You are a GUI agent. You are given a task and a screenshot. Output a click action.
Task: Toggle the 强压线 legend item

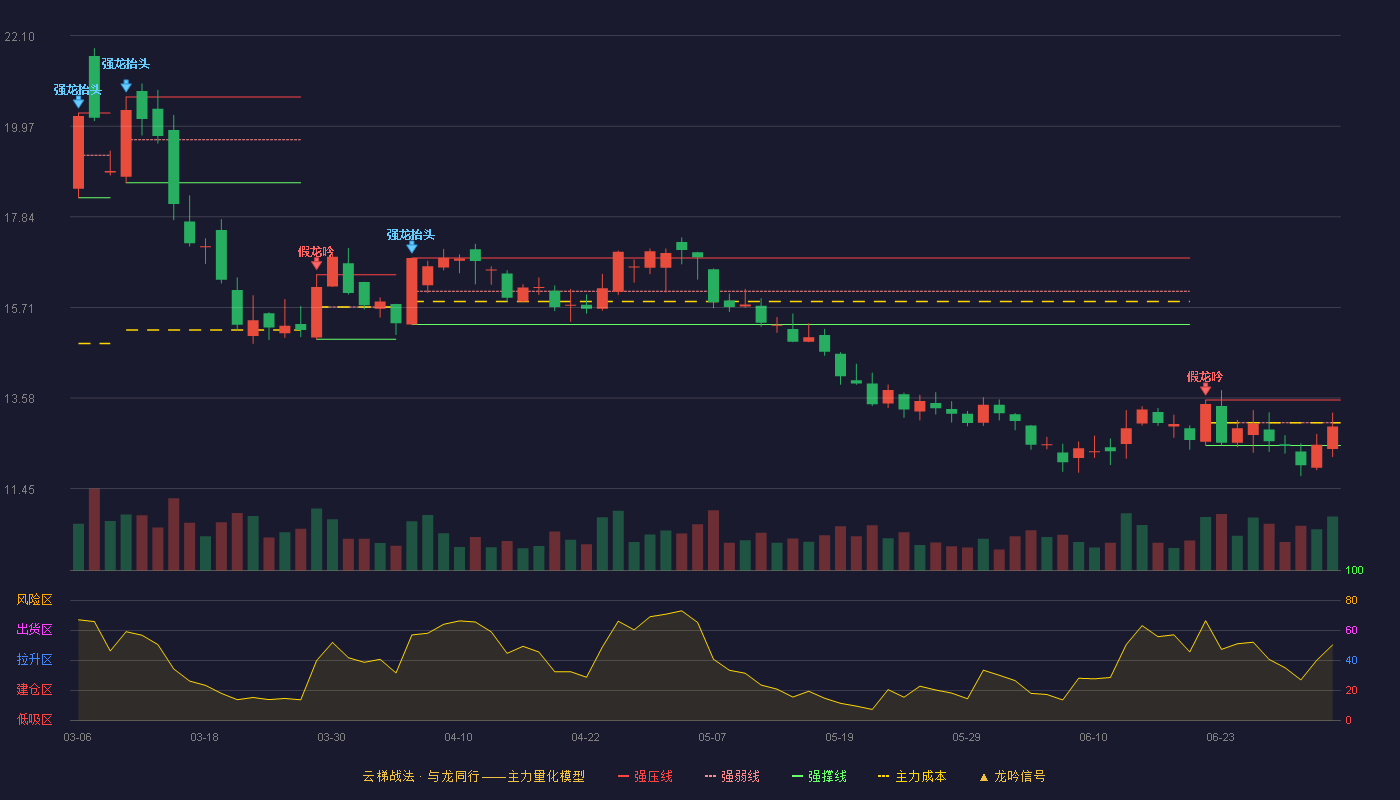click(x=645, y=776)
